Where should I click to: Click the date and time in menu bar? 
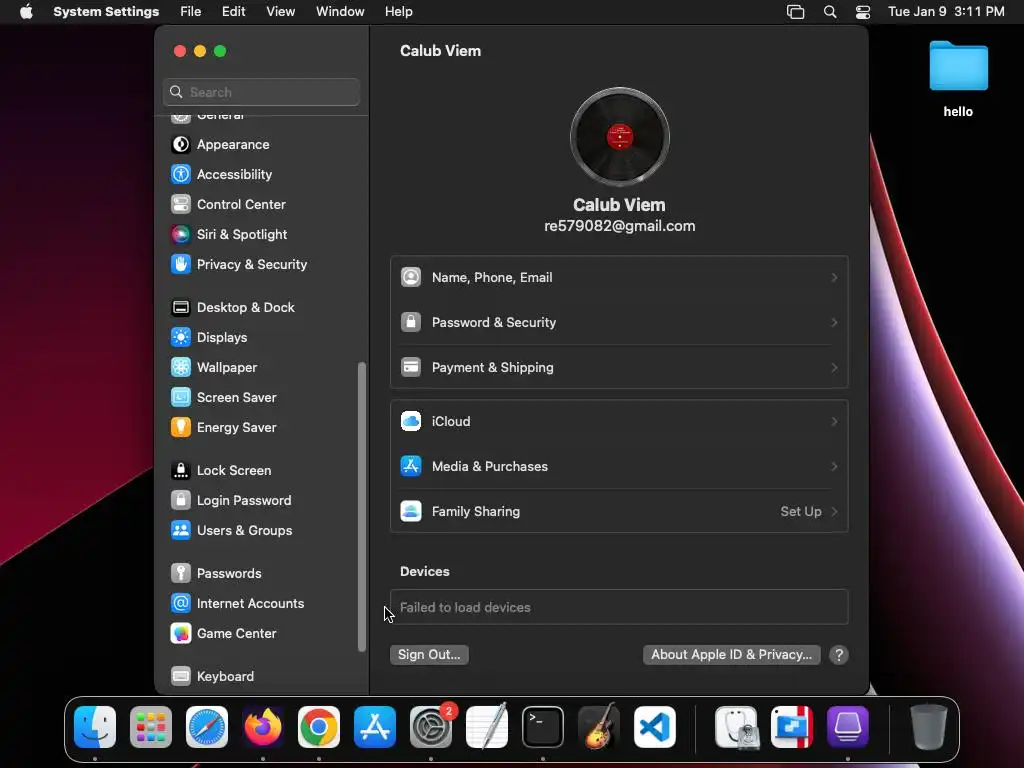946,12
